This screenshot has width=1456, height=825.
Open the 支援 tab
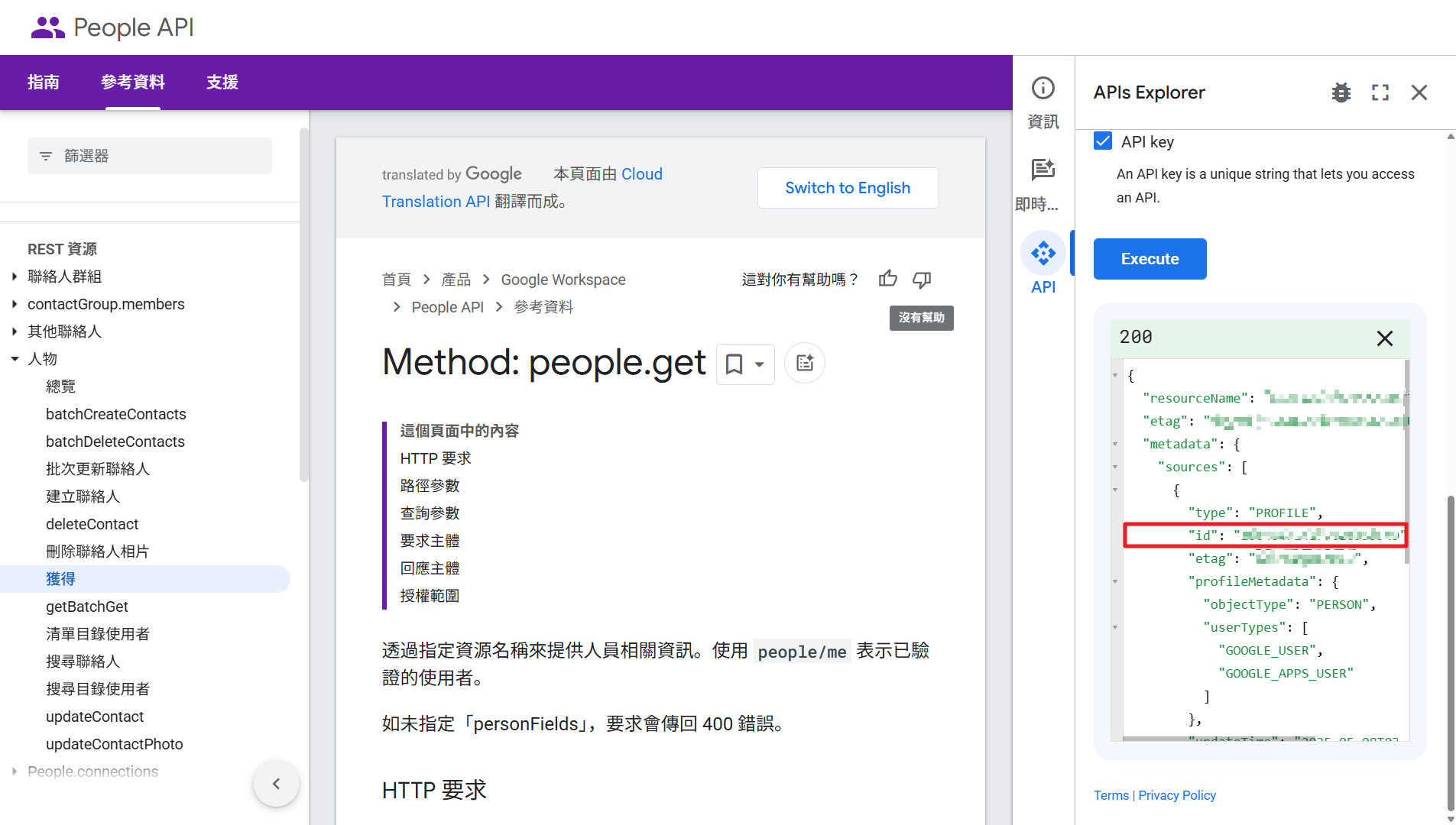click(222, 82)
